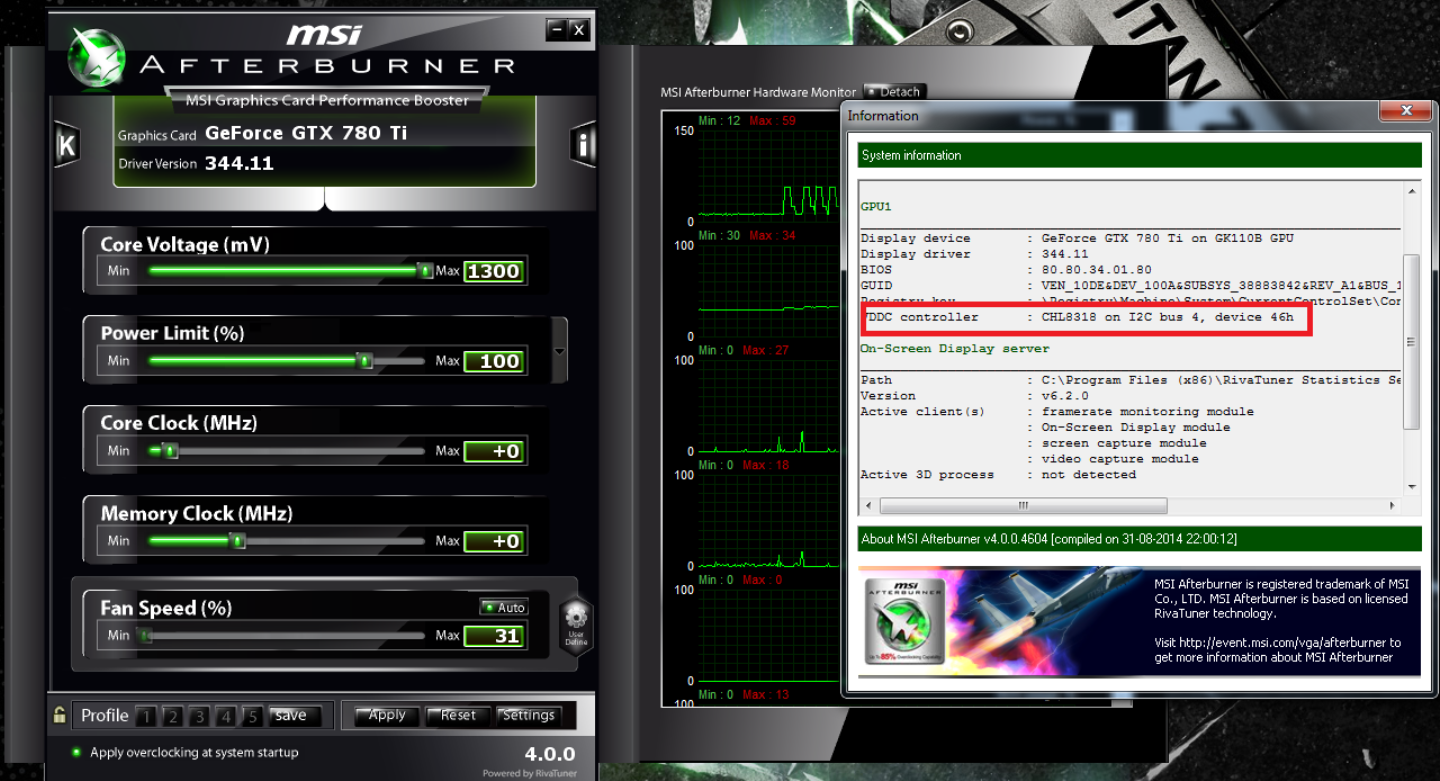Click the scroll left arrow in System information
The image size is (1440, 781).
pyautogui.click(x=867, y=505)
